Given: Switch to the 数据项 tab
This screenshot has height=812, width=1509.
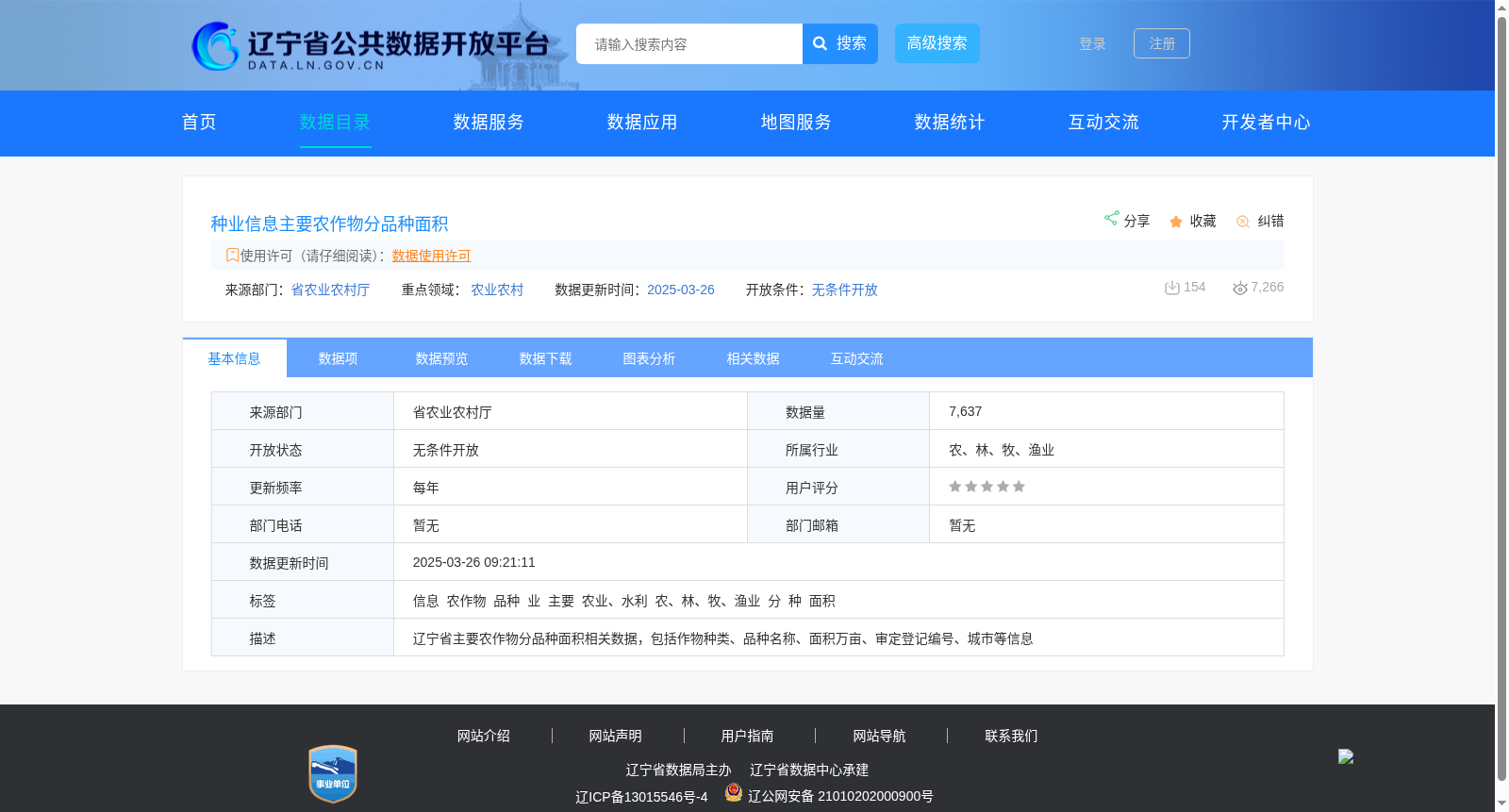Looking at the screenshot, I should 339,358.
